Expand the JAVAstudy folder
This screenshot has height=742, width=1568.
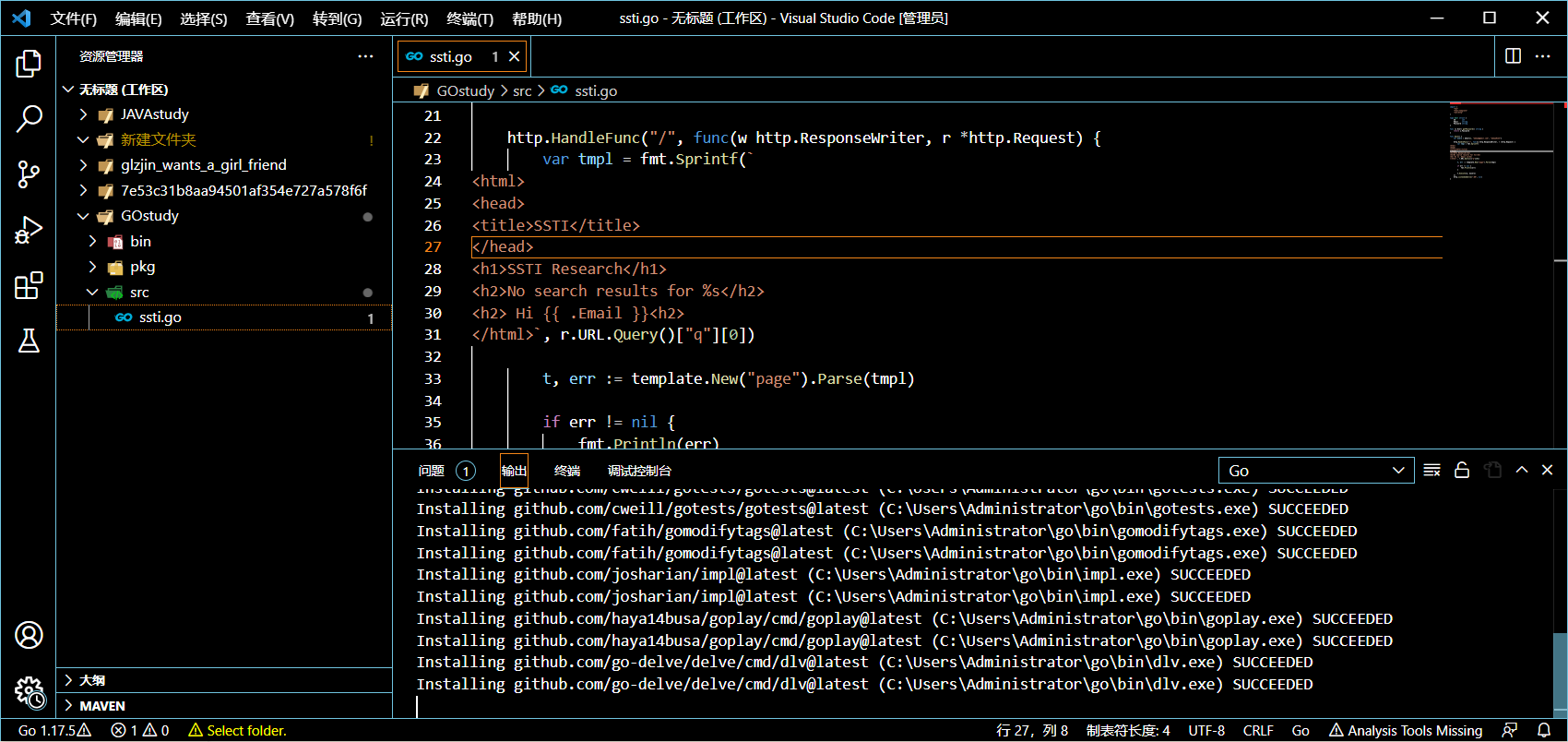click(154, 114)
